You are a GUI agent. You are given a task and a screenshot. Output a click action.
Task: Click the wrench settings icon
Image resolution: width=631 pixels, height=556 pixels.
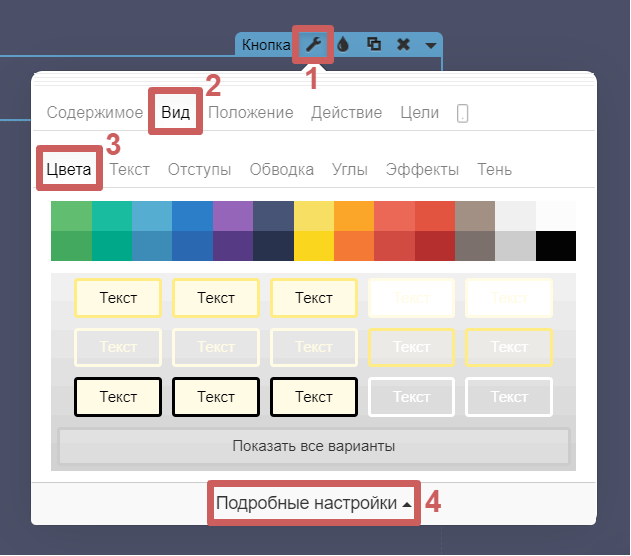tap(314, 44)
